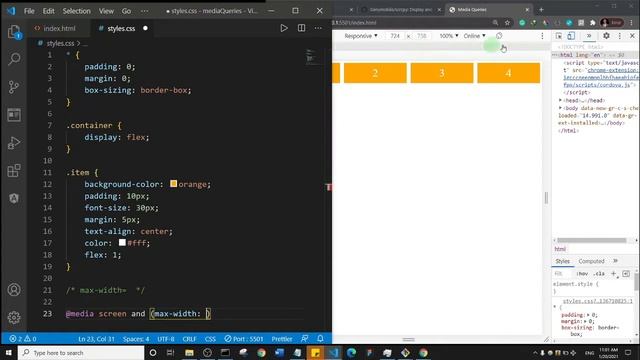Bookmark this page with the star
Screen dimensions: 640x360
click(x=507, y=23)
